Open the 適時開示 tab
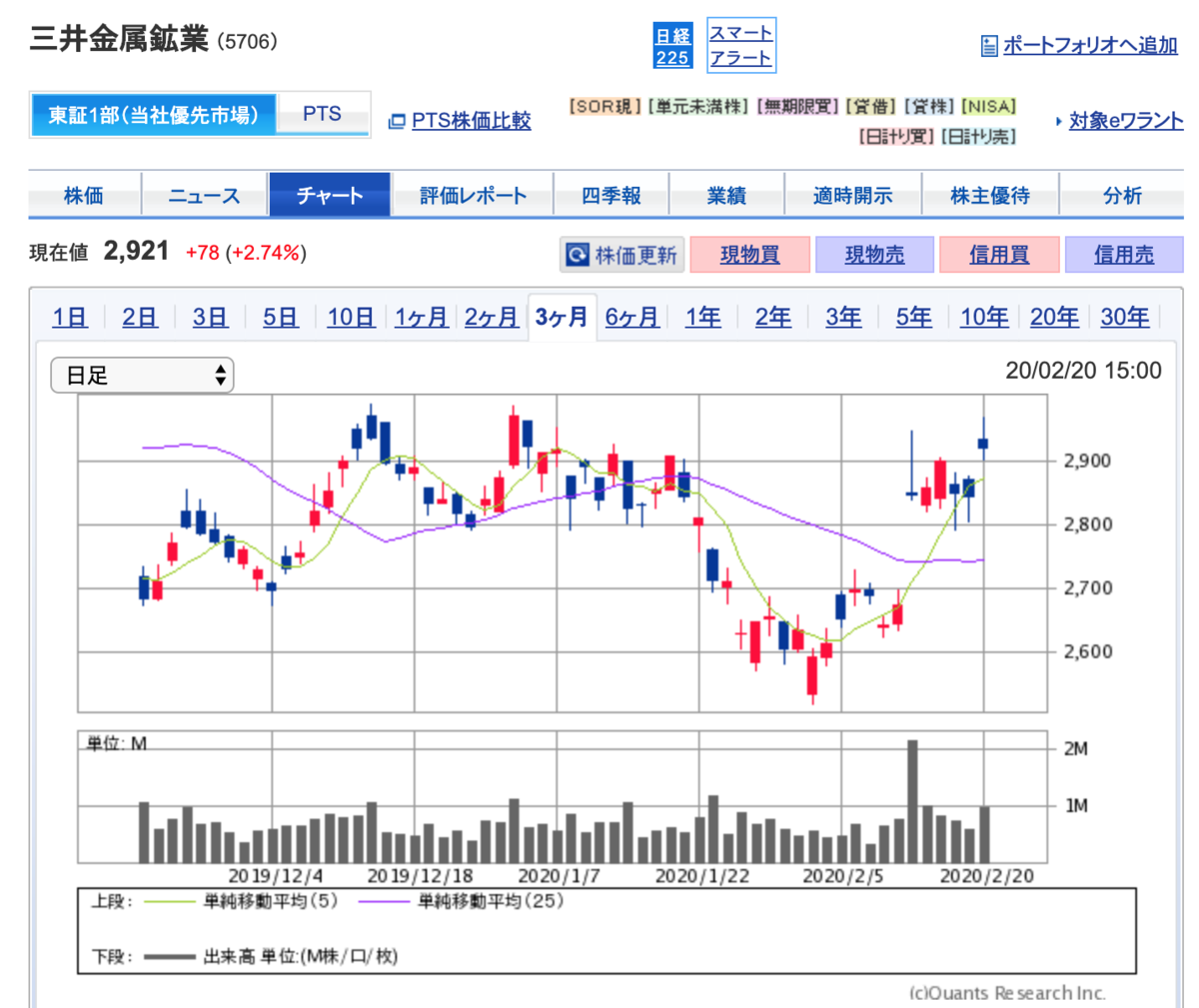Screen dimensions: 1199x1008 (x=852, y=195)
